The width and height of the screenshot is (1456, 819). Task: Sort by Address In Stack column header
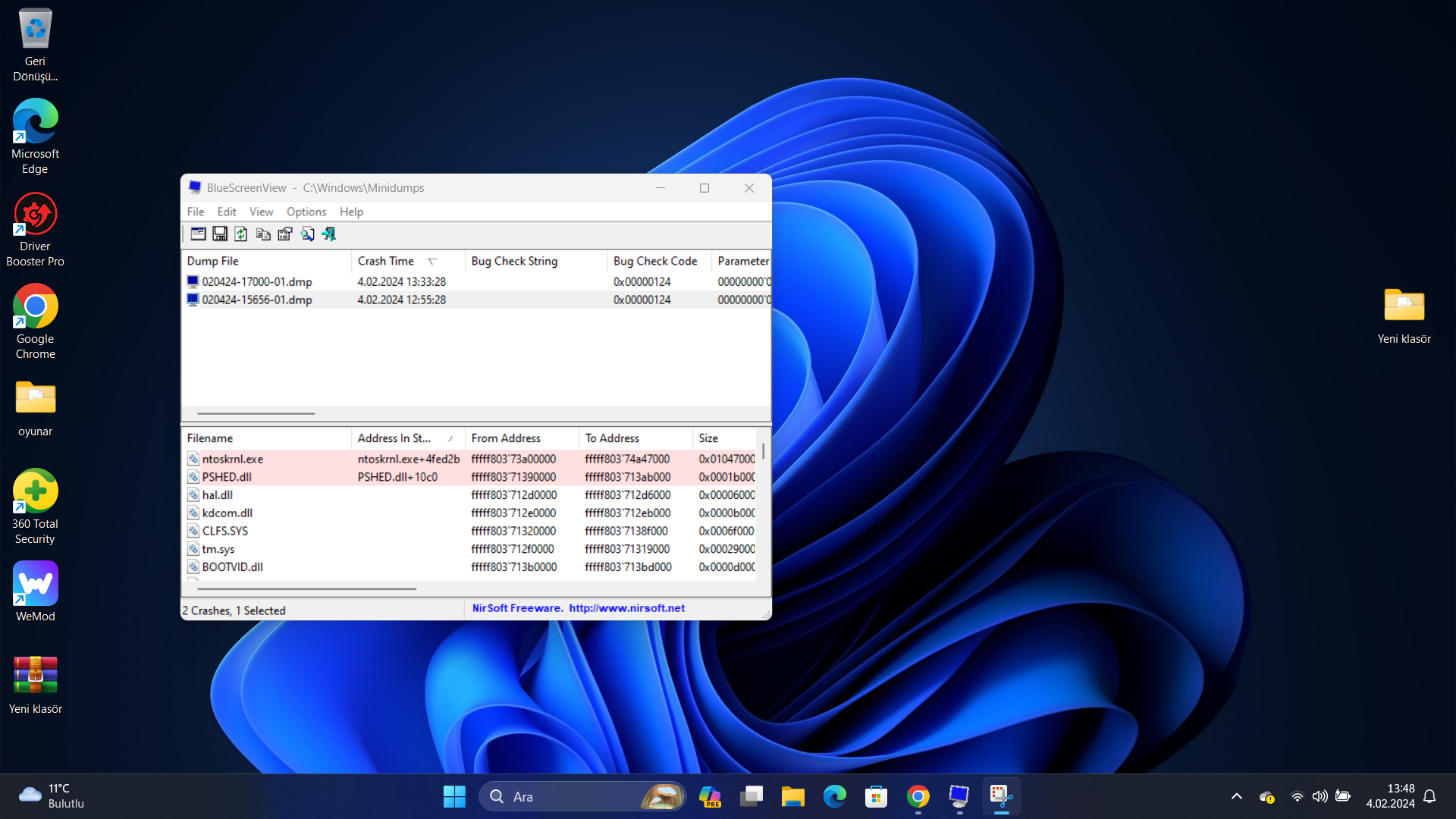(394, 438)
